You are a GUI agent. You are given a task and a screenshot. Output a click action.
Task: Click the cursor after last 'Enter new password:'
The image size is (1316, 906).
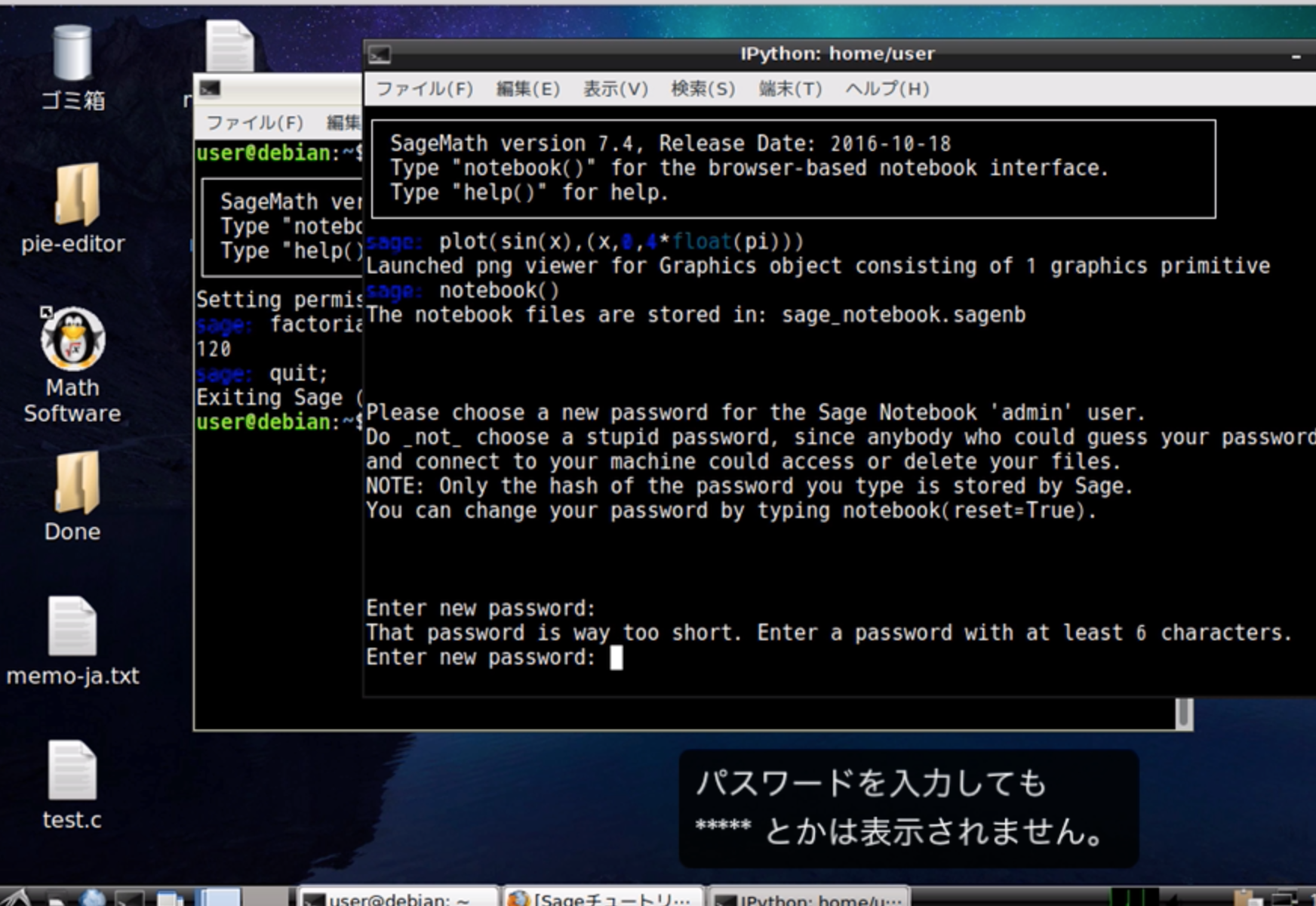click(x=616, y=658)
